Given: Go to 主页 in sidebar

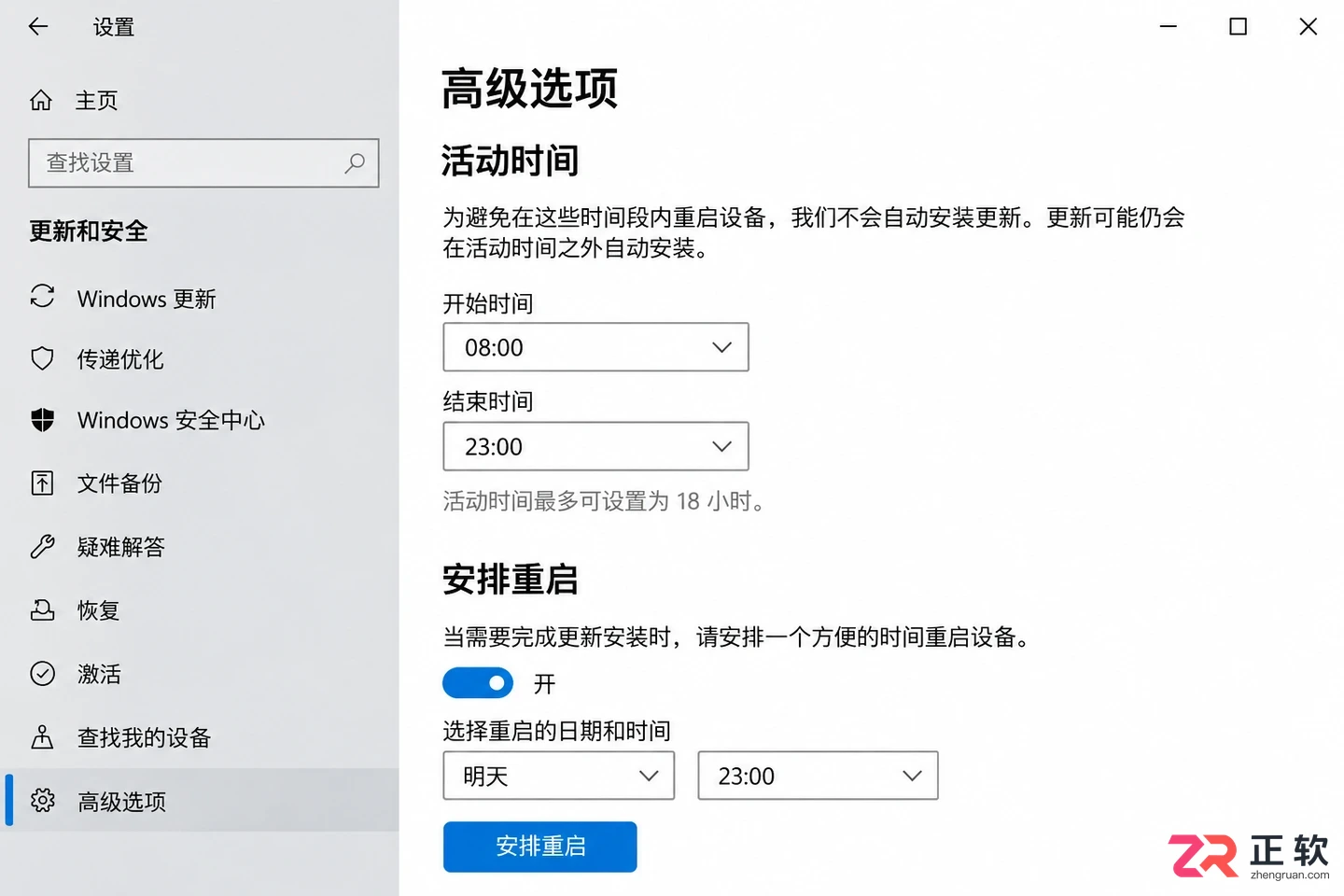Looking at the screenshot, I should click(x=97, y=100).
